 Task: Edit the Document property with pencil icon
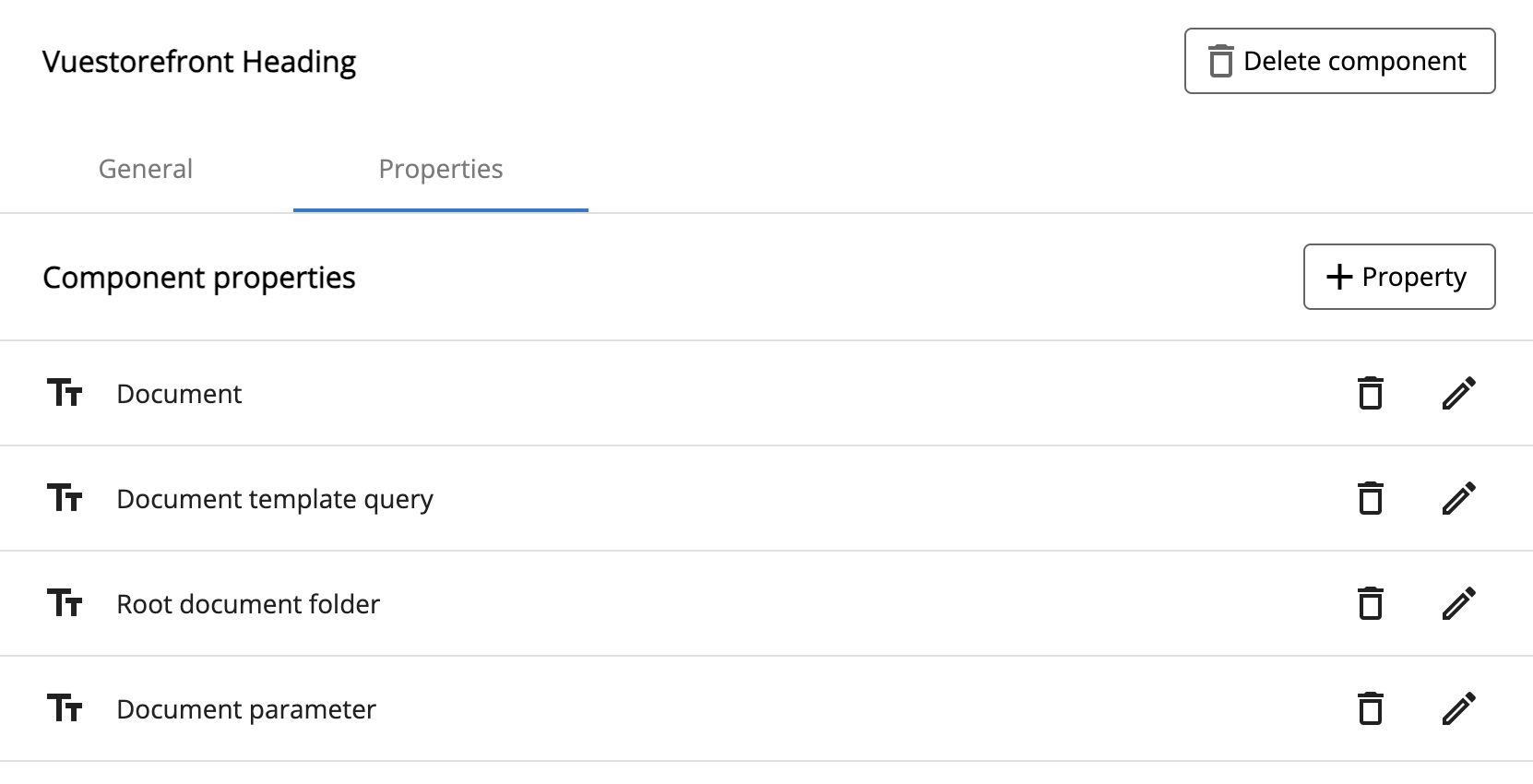pyautogui.click(x=1458, y=393)
